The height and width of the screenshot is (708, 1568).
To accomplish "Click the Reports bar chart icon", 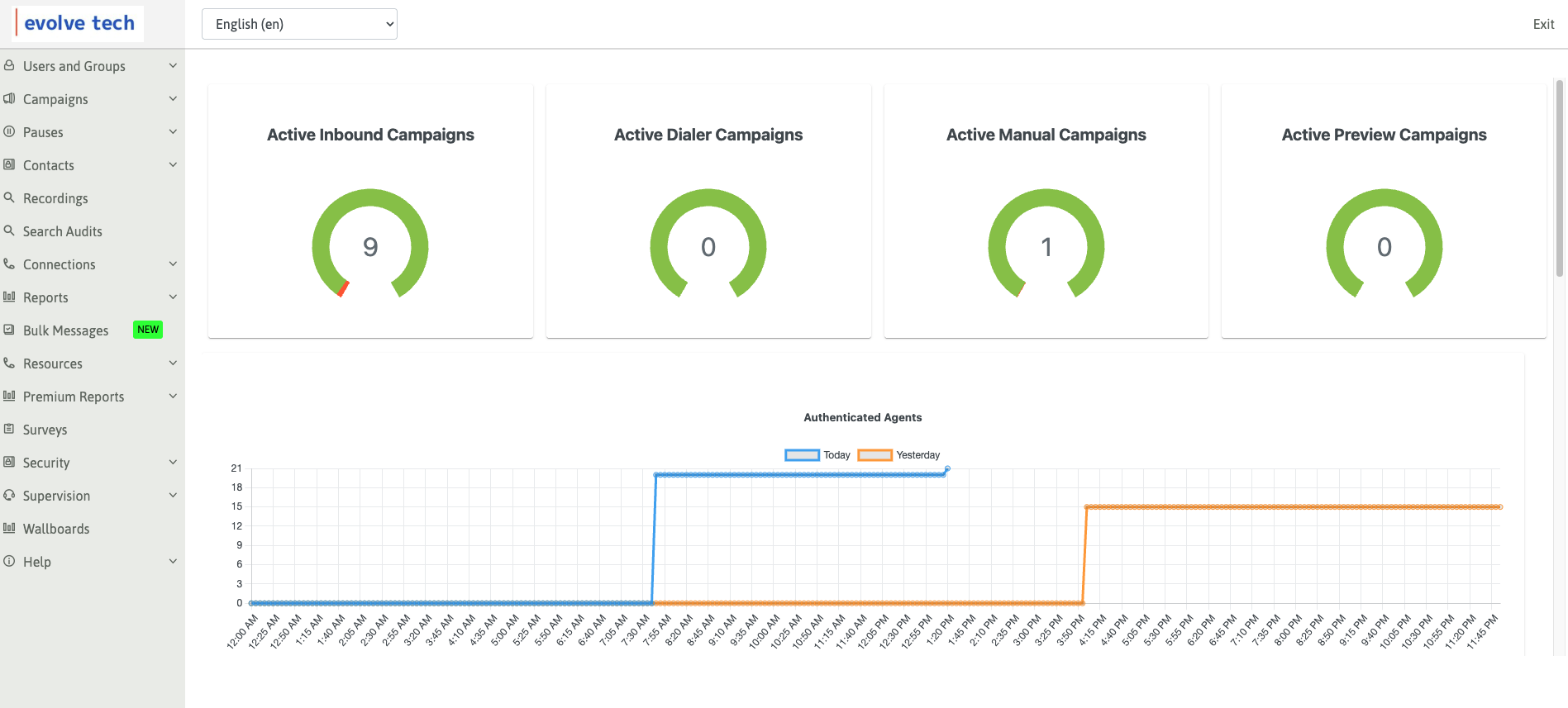I will tap(9, 297).
